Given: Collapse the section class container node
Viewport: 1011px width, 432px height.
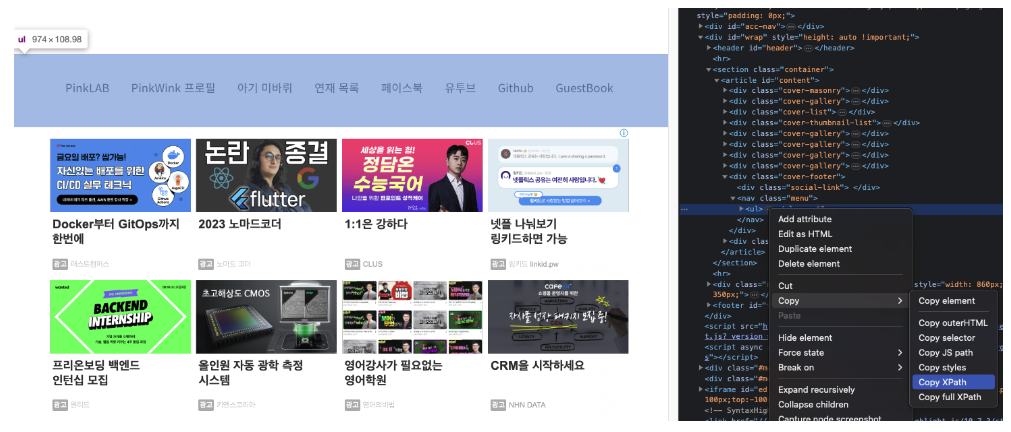Looking at the screenshot, I should pos(709,70).
